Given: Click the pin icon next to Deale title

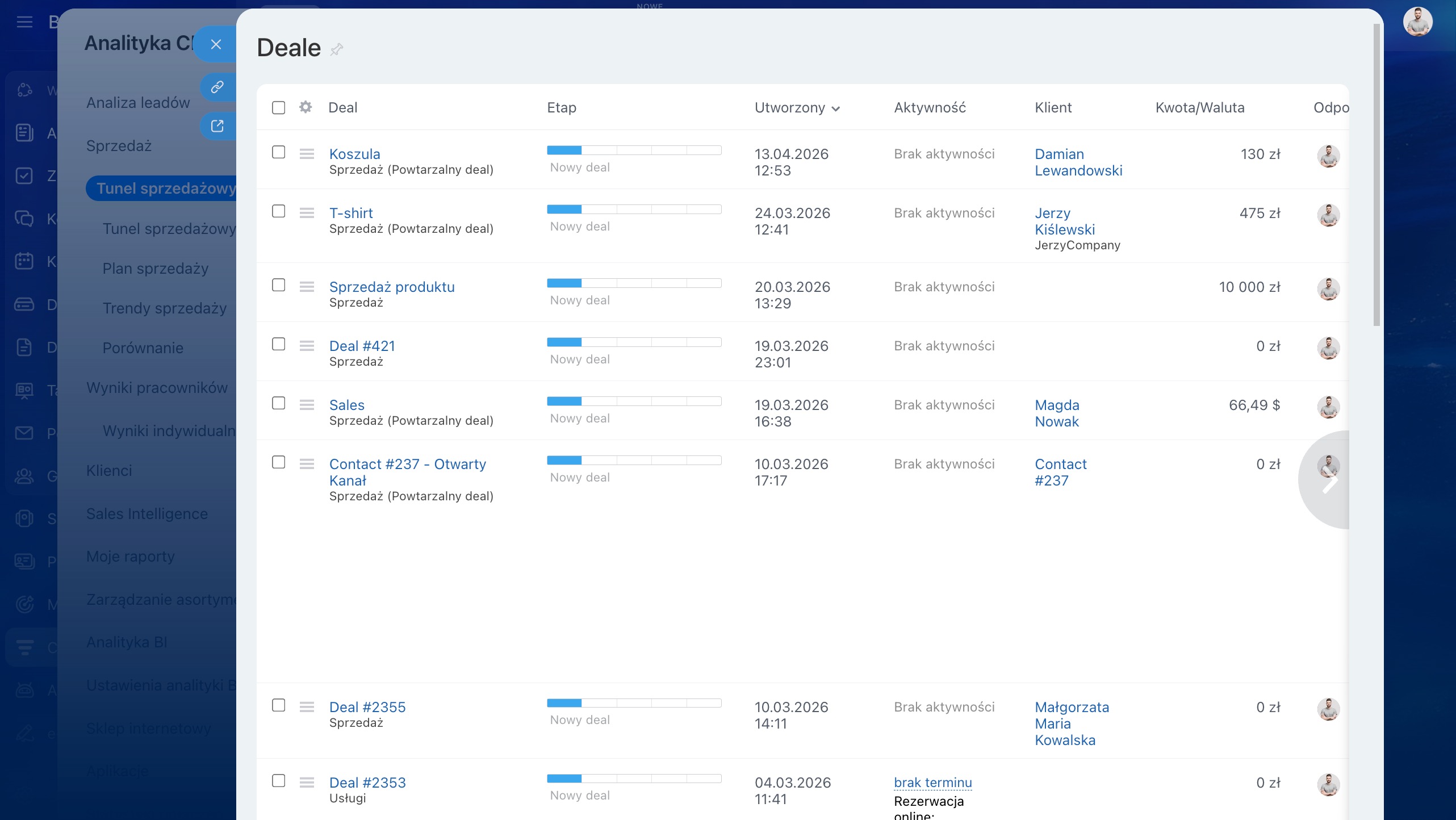Looking at the screenshot, I should pos(337,49).
